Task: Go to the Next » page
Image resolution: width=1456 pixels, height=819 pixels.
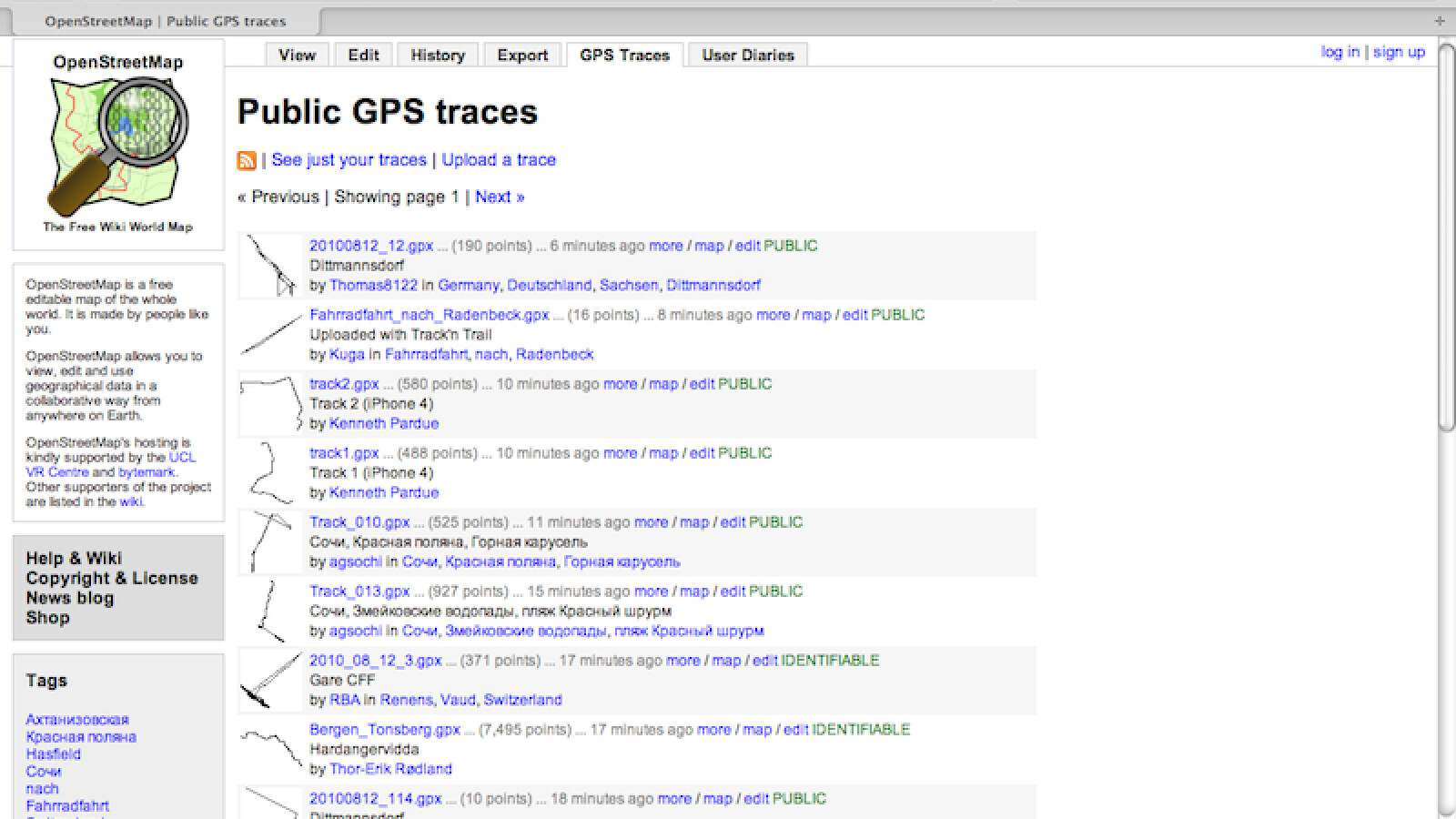Action: (500, 197)
